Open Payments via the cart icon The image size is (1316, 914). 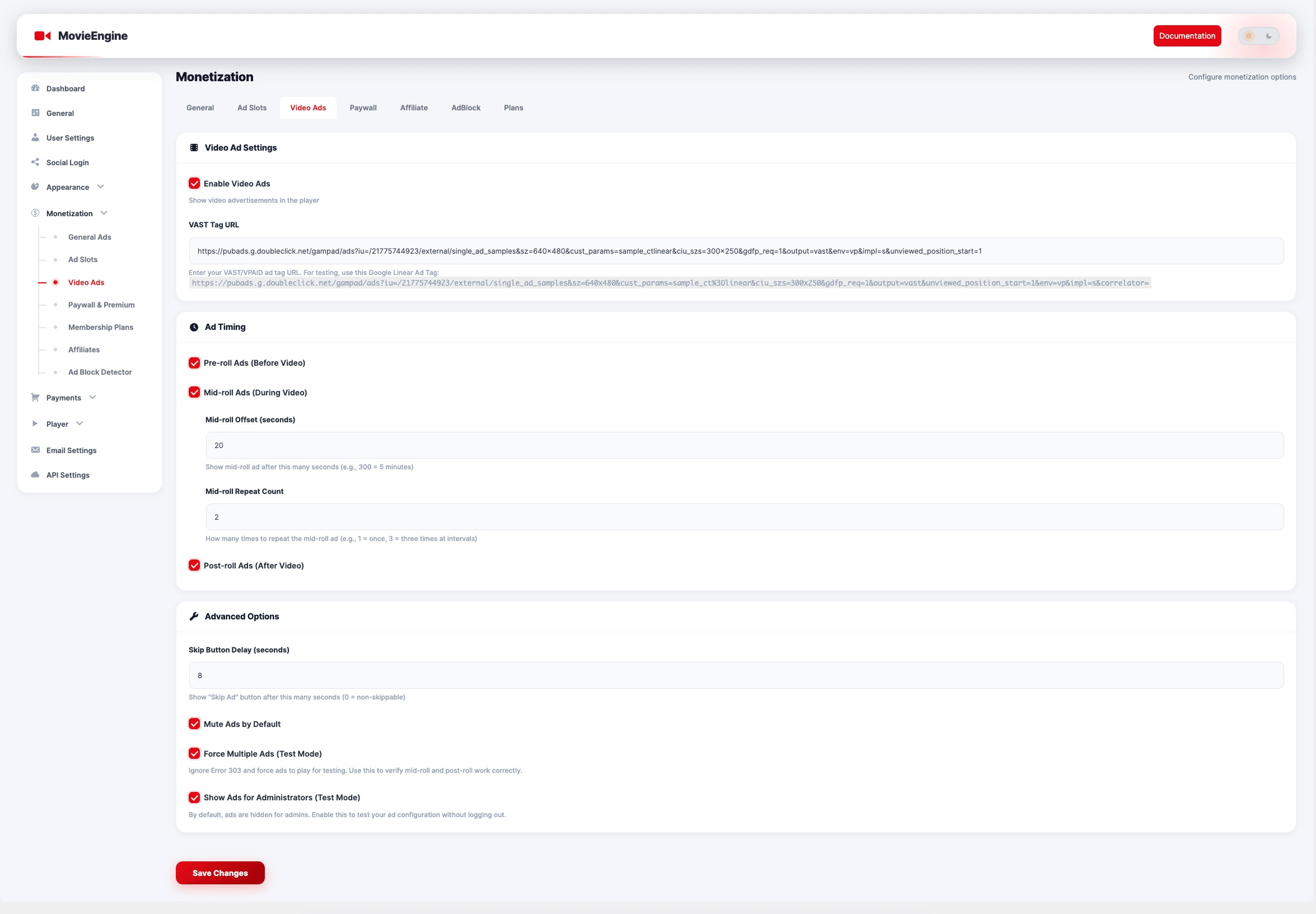pyautogui.click(x=35, y=397)
